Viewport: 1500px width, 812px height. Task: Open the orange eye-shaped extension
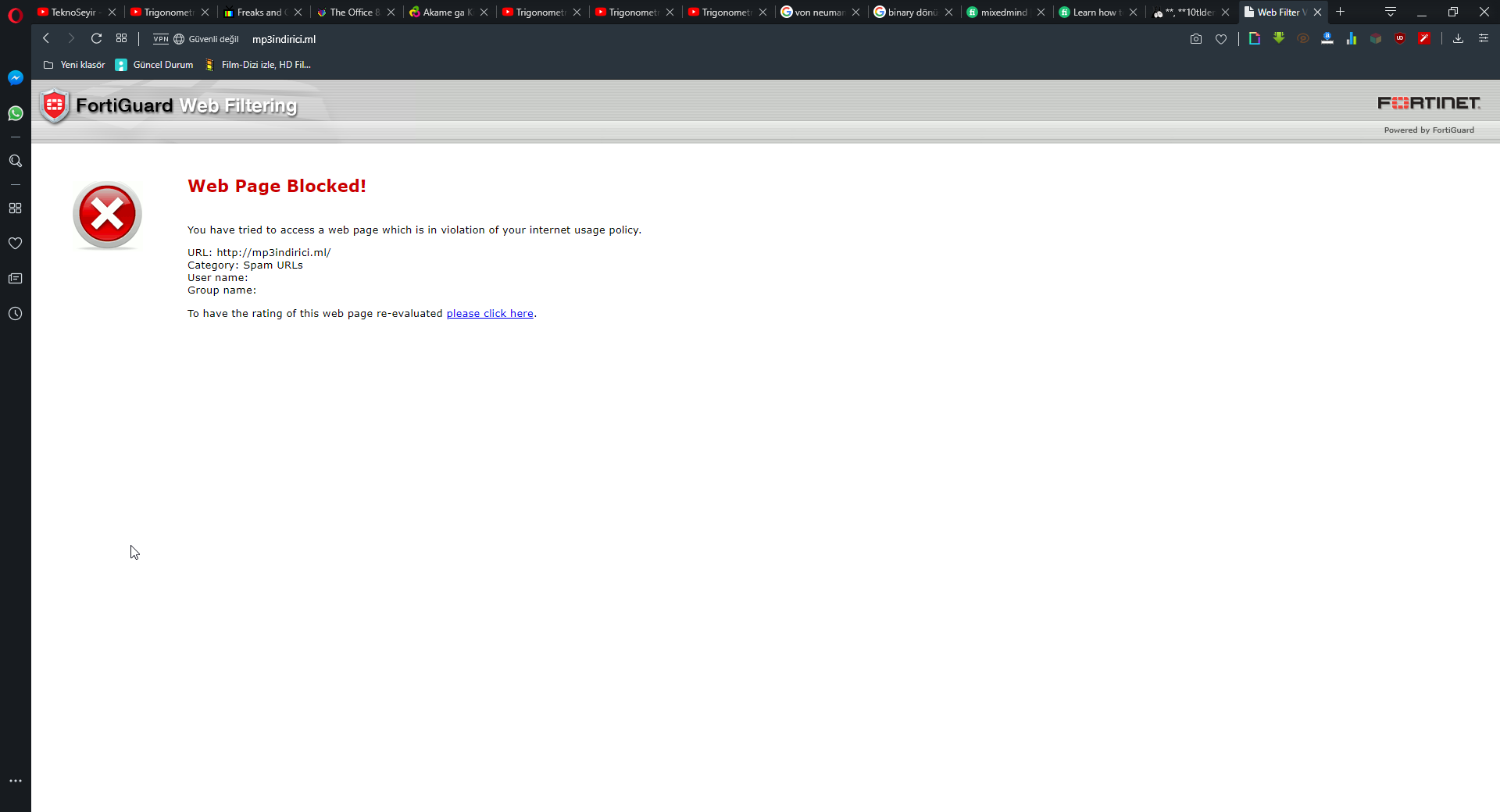coord(1303,38)
